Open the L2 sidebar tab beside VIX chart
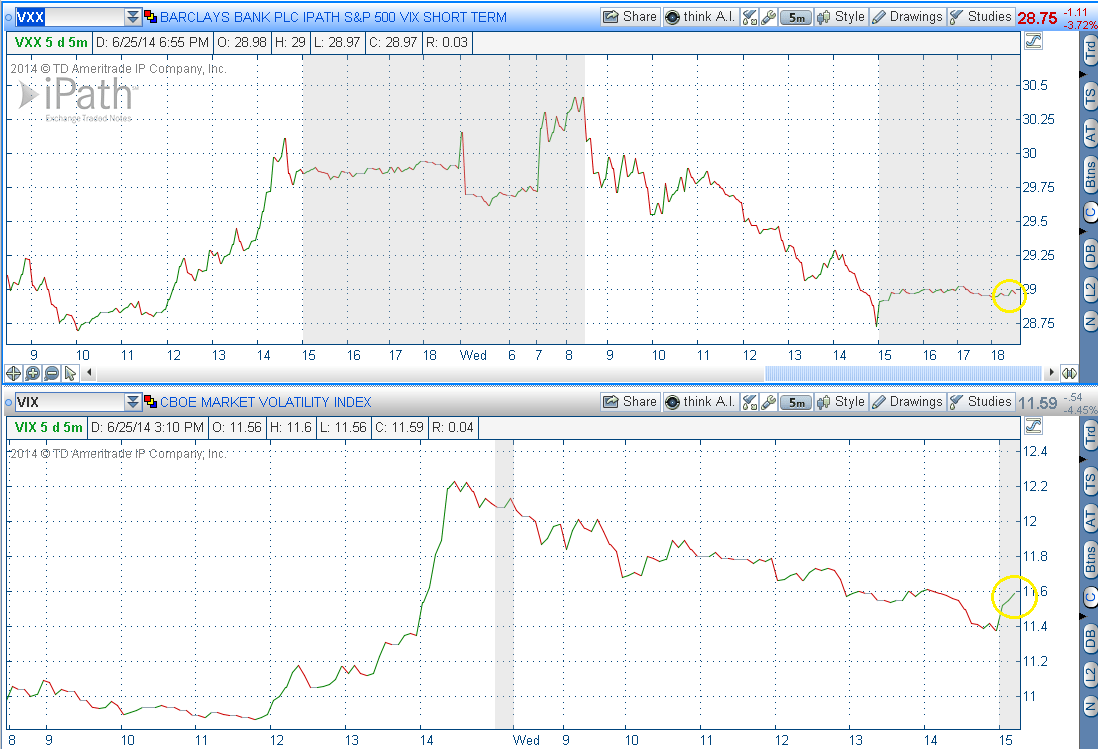This screenshot has width=1099, height=751. [x=1090, y=671]
